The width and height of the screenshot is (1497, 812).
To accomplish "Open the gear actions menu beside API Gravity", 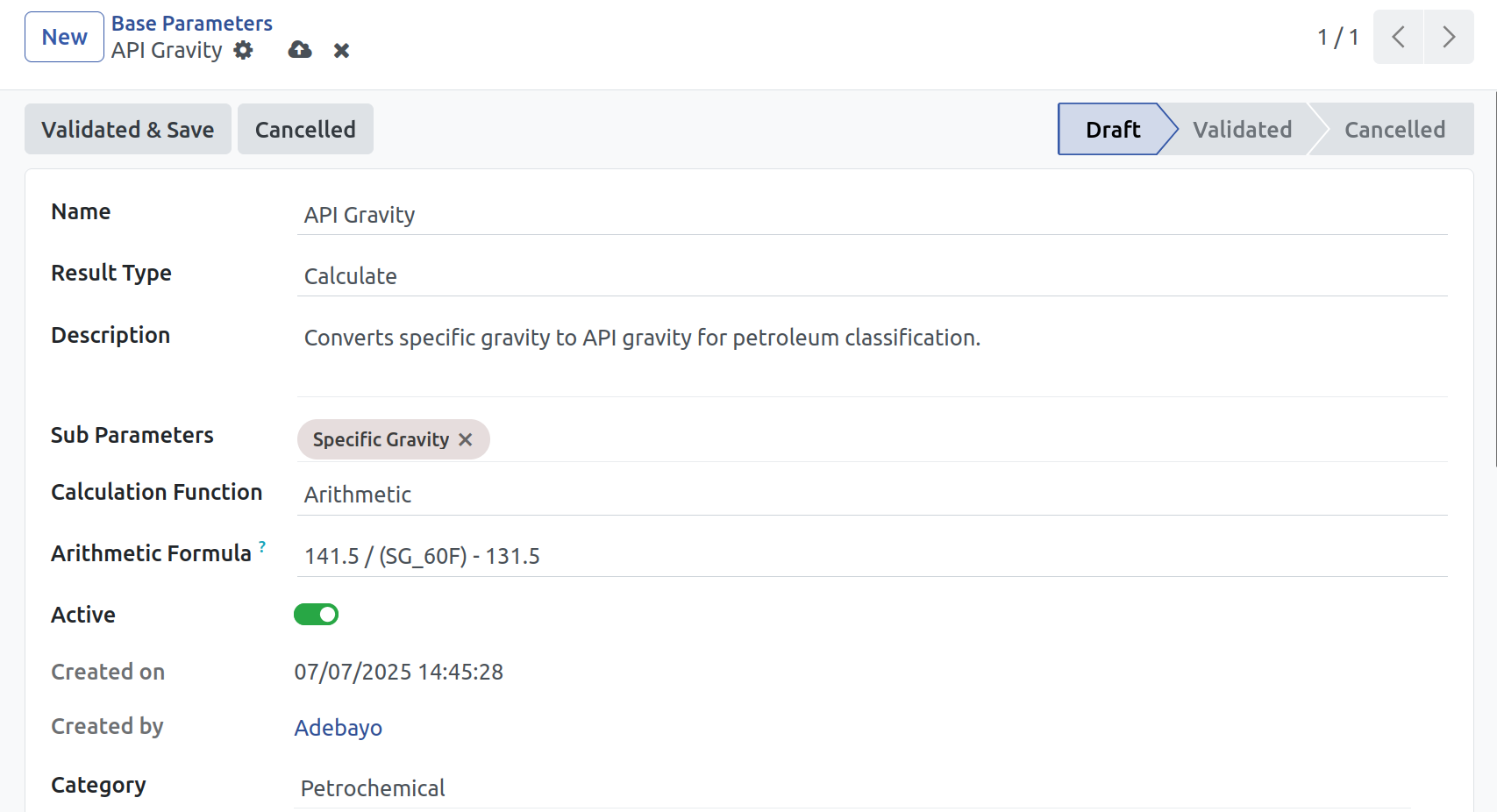I will [243, 51].
